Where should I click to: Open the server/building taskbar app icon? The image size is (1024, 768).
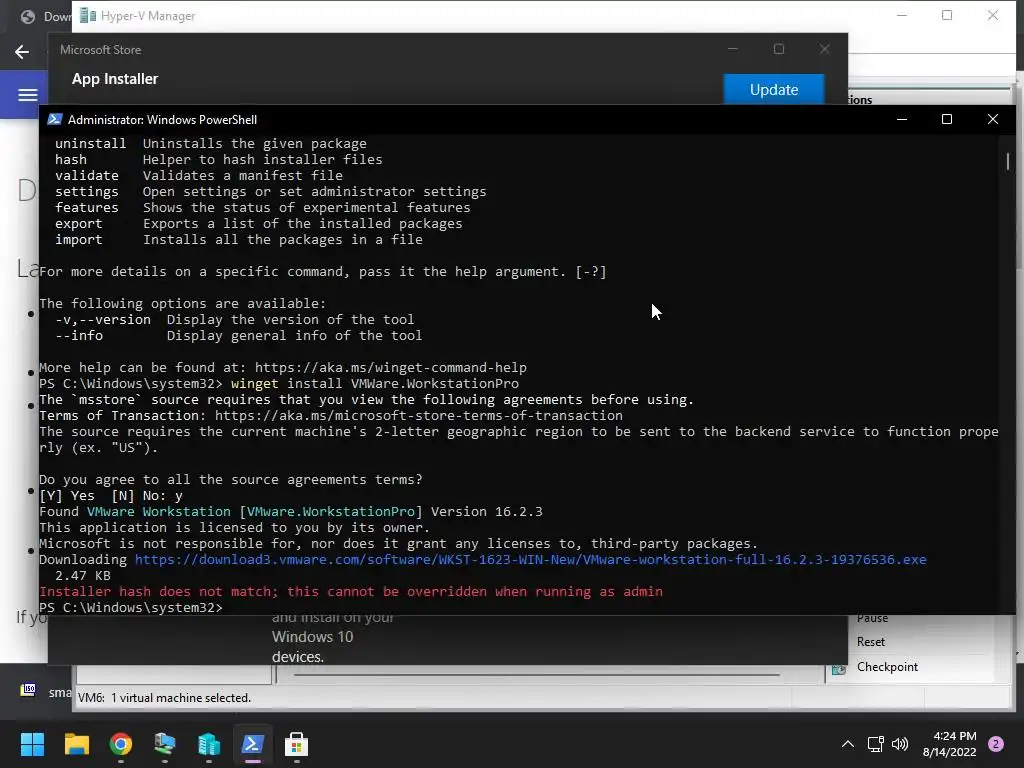coord(209,744)
